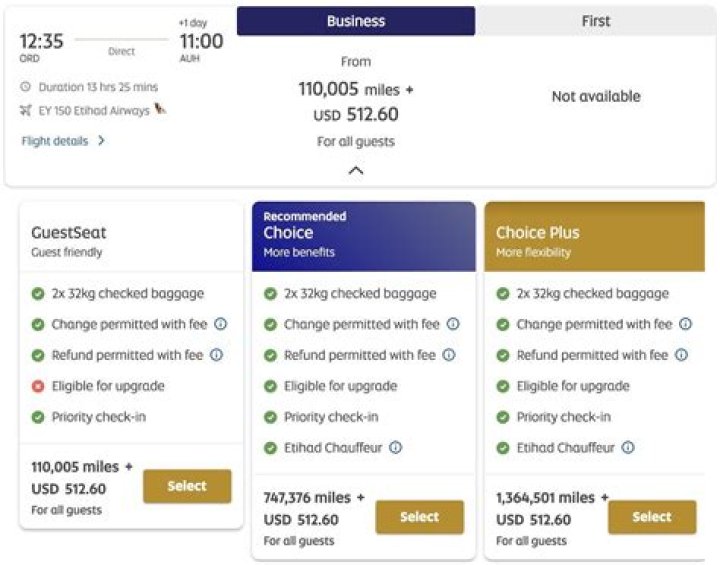The image size is (720, 565).
Task: Switch to the First cabin tab
Action: [596, 21]
